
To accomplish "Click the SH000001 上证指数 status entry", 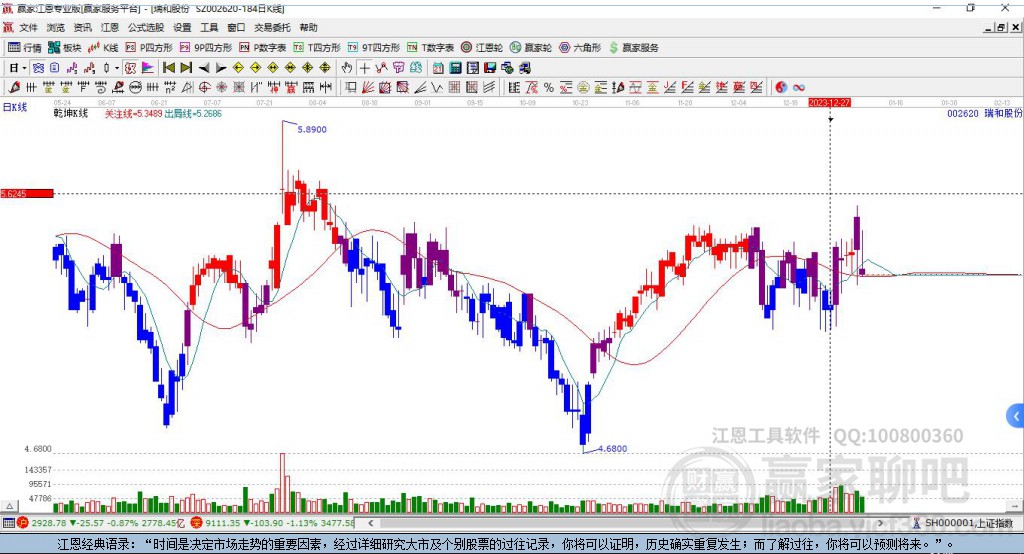I will click(x=962, y=523).
